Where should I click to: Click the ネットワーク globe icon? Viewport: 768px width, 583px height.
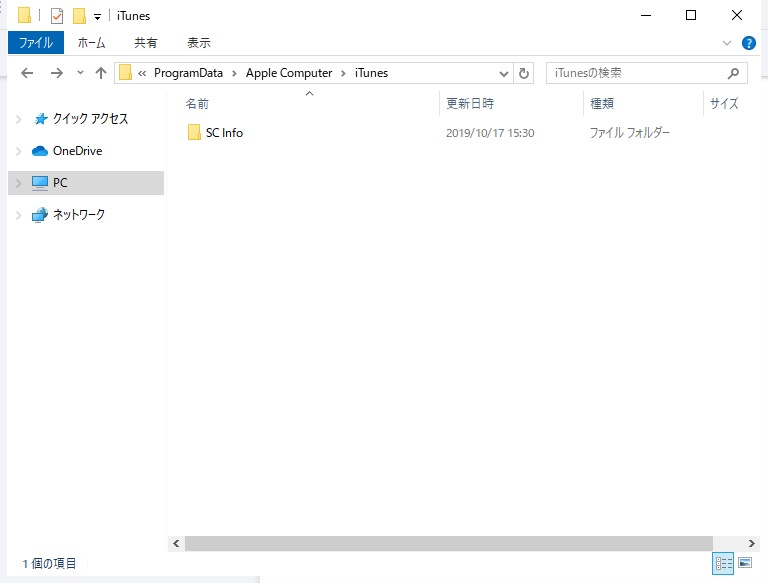[40, 215]
